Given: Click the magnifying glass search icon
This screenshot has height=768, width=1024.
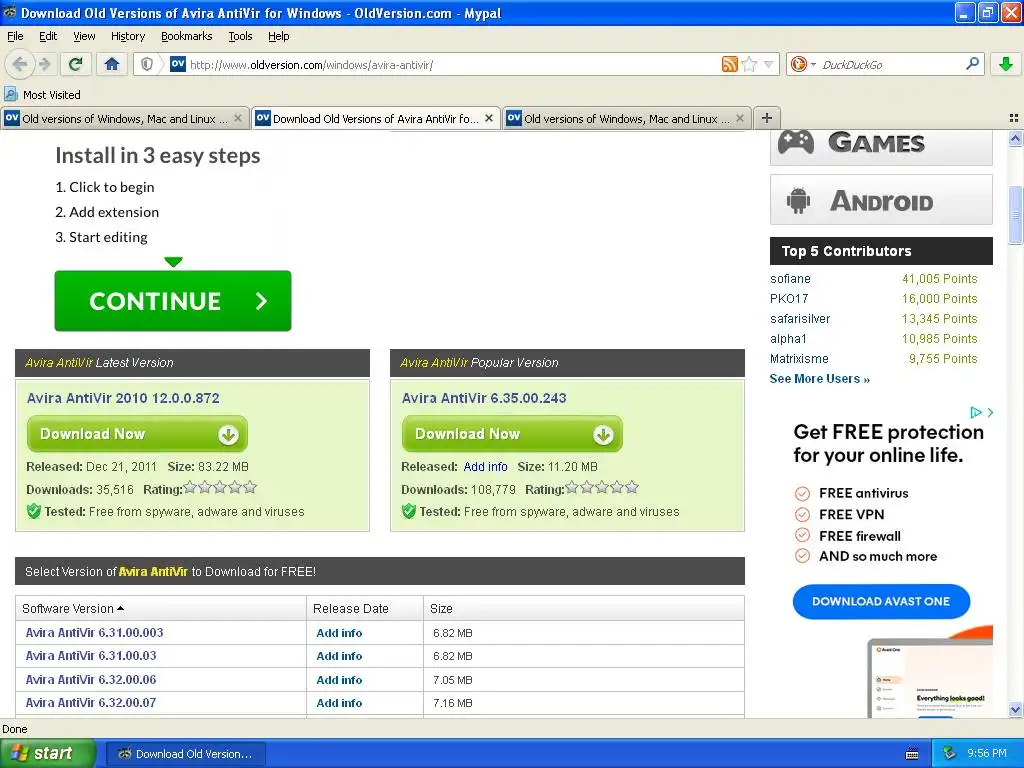Looking at the screenshot, I should coord(972,63).
